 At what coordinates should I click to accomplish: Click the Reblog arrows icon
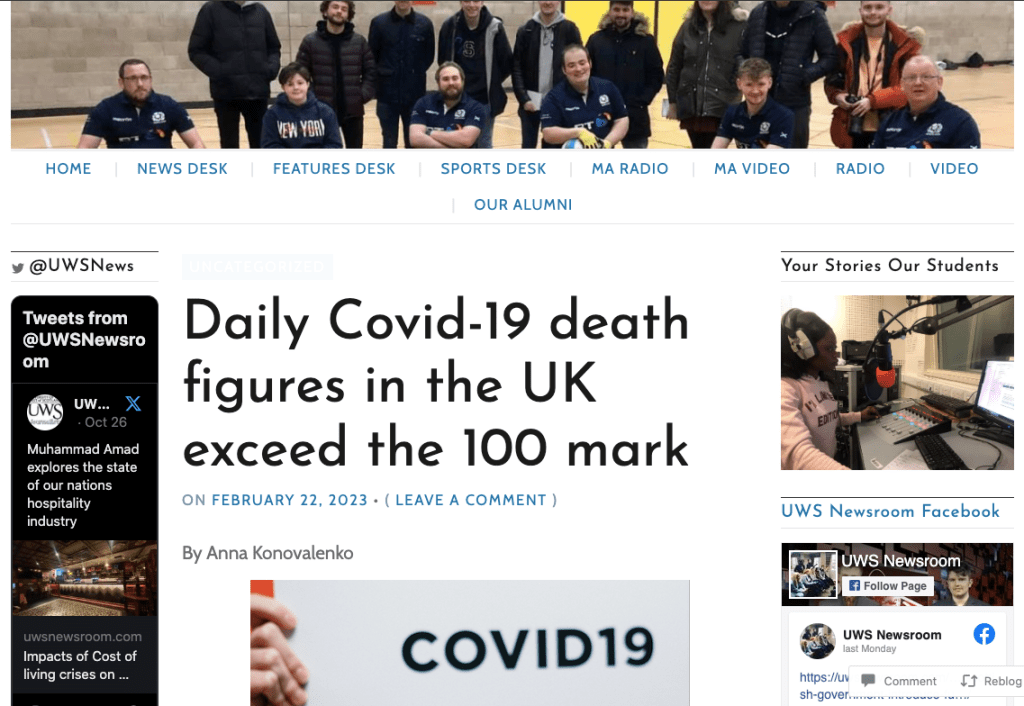coord(969,681)
